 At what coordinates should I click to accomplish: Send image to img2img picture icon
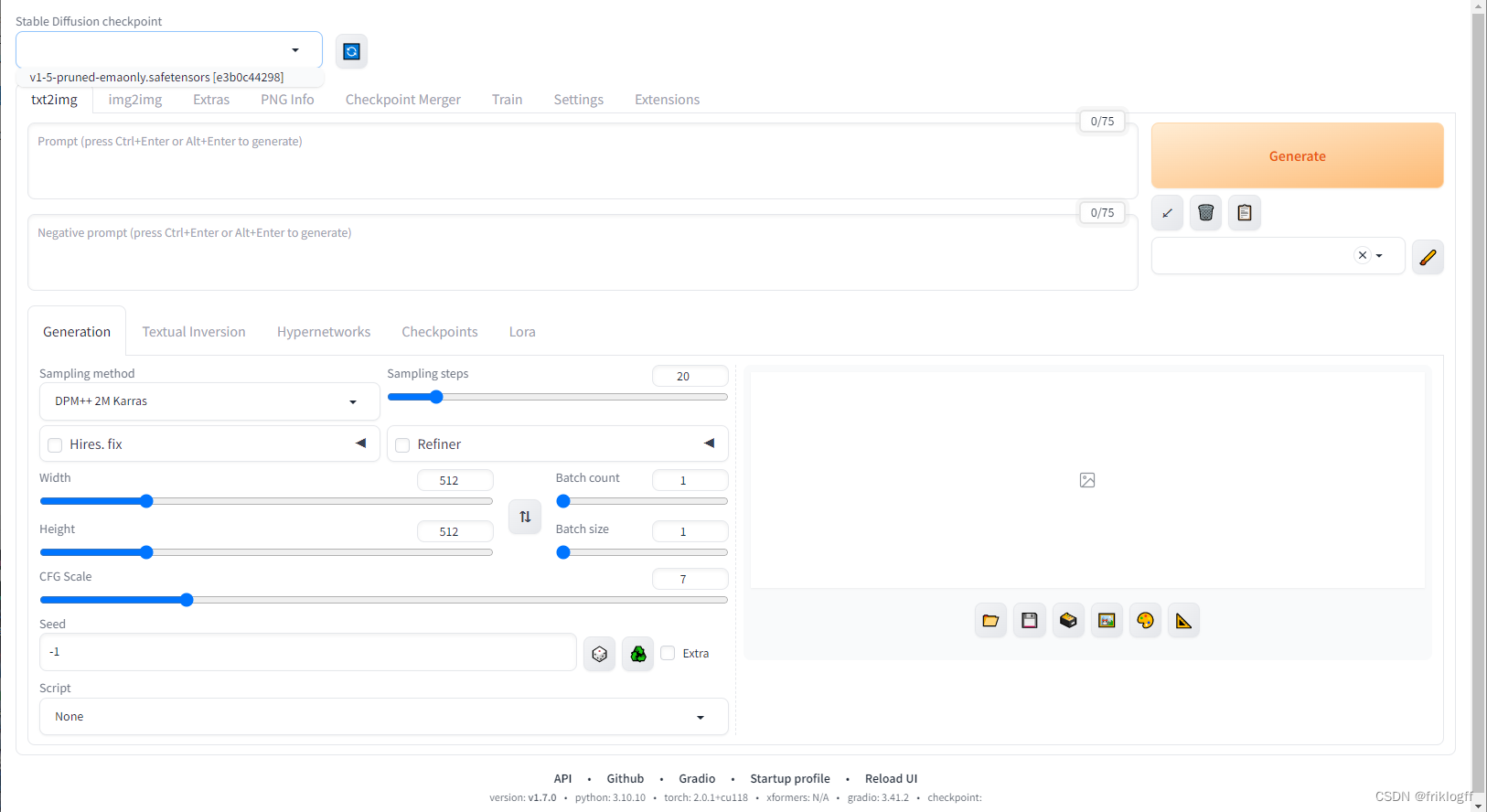point(1107,621)
